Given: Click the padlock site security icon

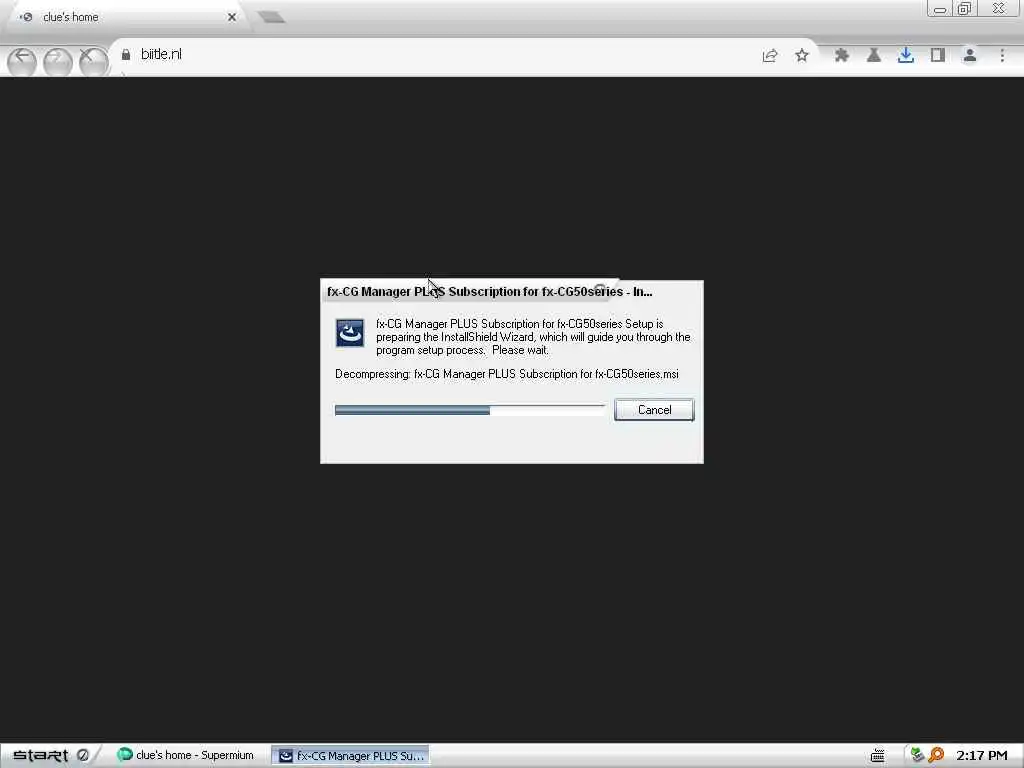Looking at the screenshot, I should 126,55.
